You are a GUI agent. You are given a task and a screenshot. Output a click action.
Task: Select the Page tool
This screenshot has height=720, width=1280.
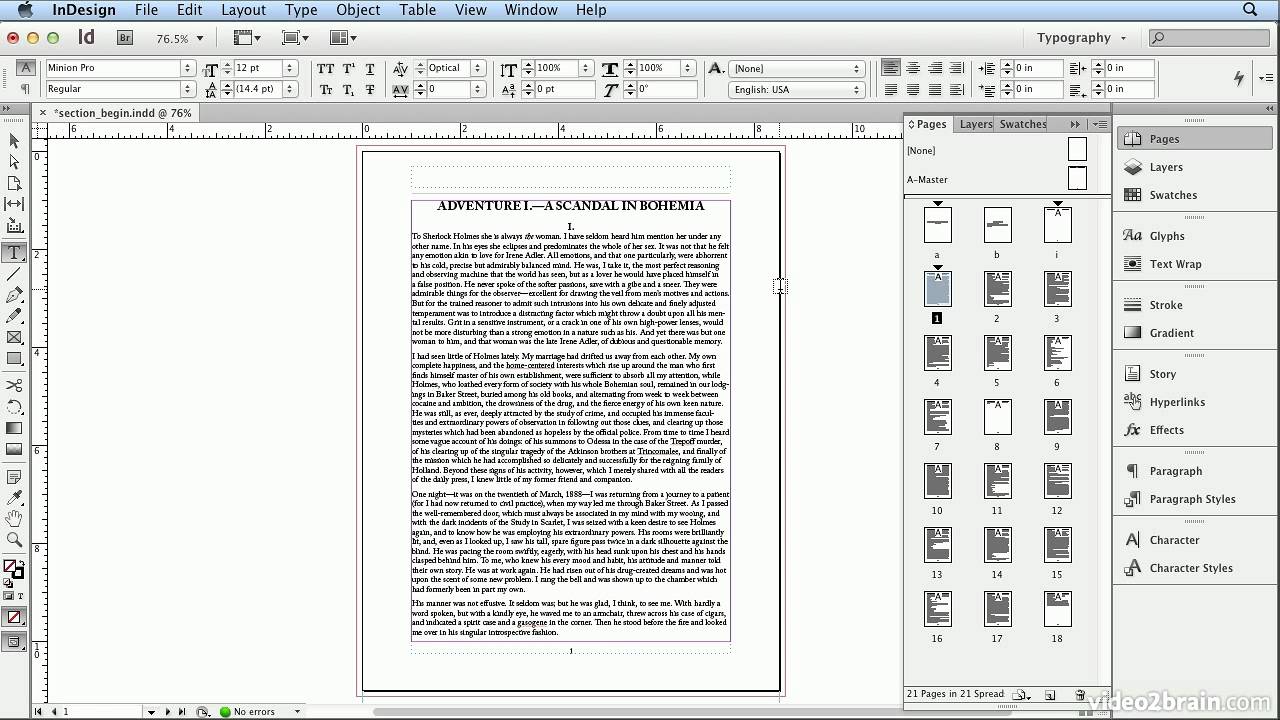tap(14, 184)
